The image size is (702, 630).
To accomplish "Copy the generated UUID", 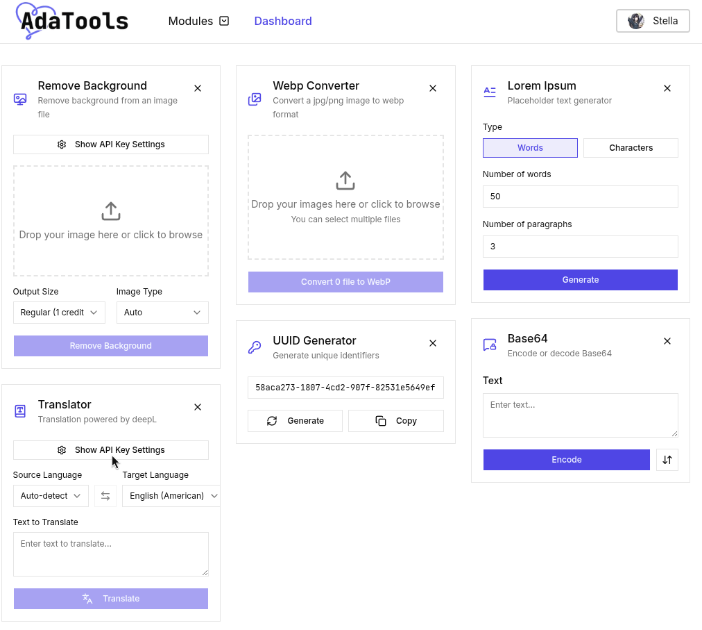I will pyautogui.click(x=396, y=421).
